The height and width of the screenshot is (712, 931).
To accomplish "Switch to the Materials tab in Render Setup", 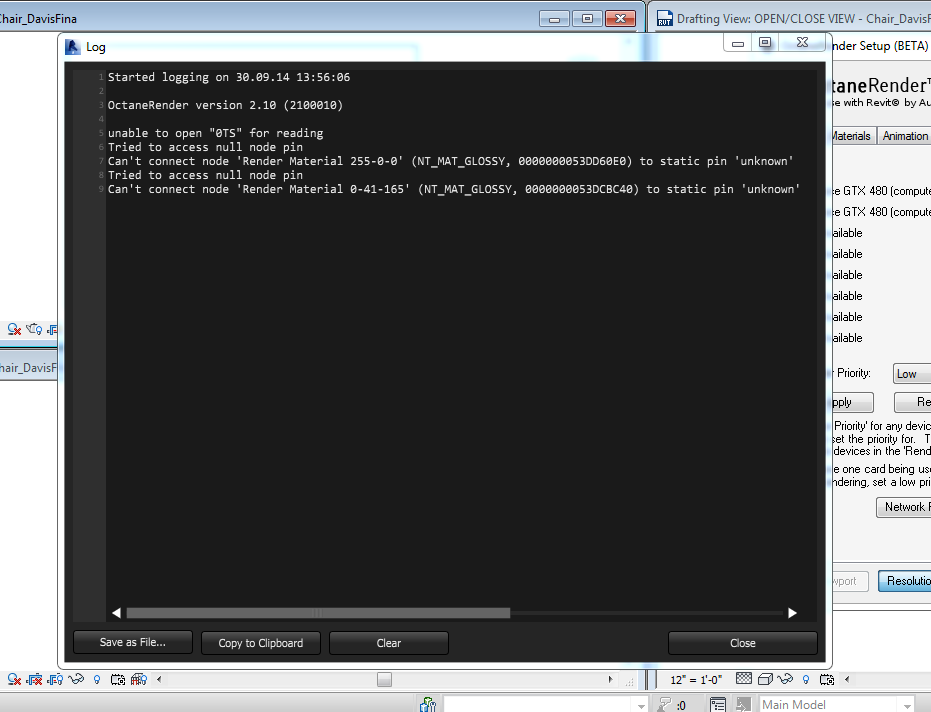I will pos(851,136).
